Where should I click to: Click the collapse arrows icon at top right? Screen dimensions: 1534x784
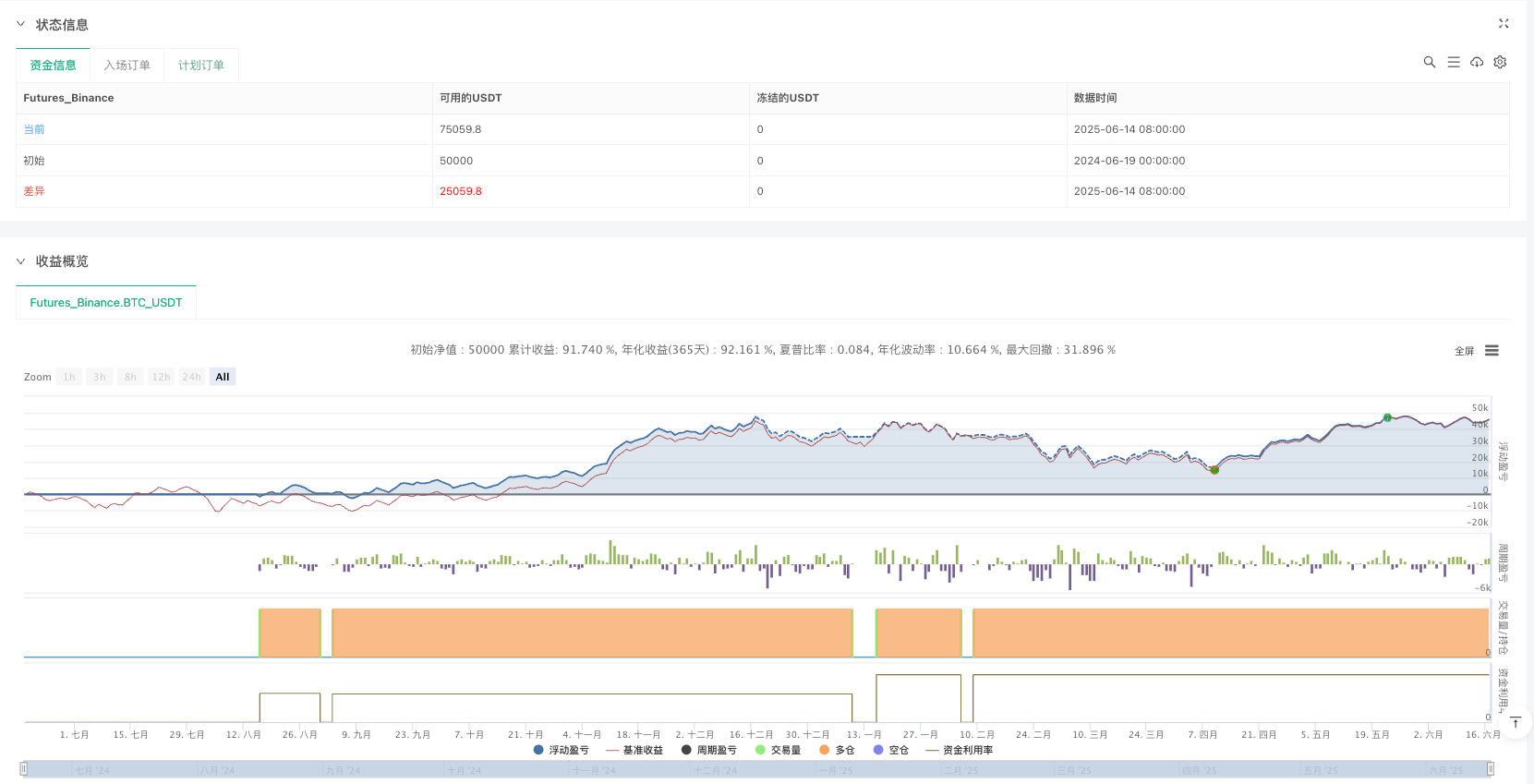[1503, 24]
